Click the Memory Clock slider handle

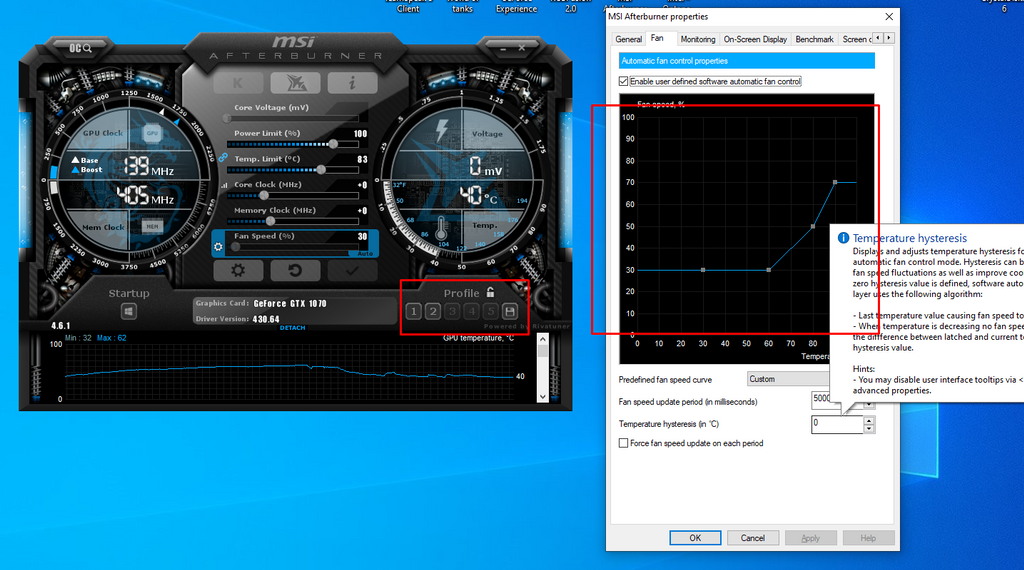271,221
